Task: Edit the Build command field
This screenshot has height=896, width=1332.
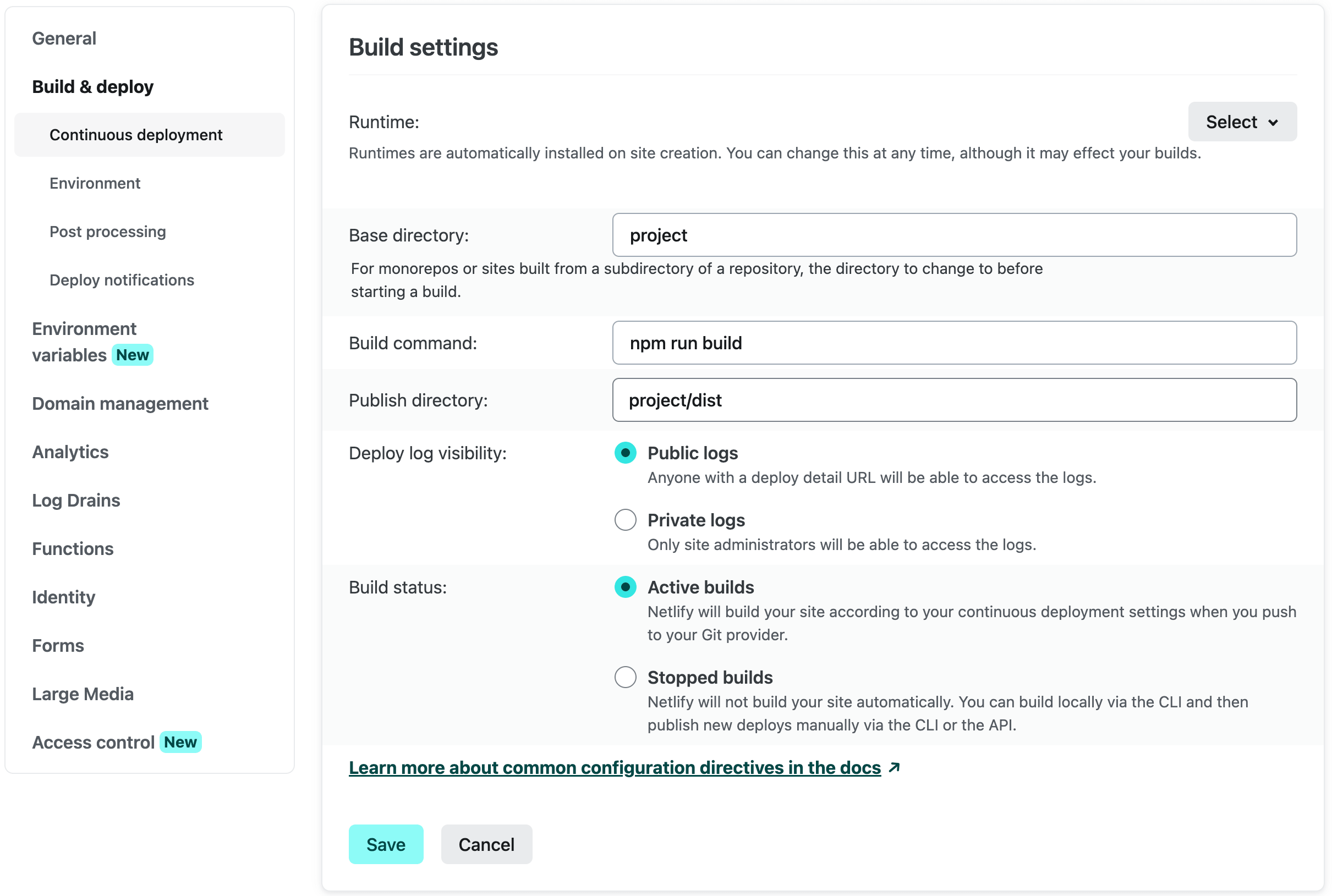Action: [x=953, y=343]
